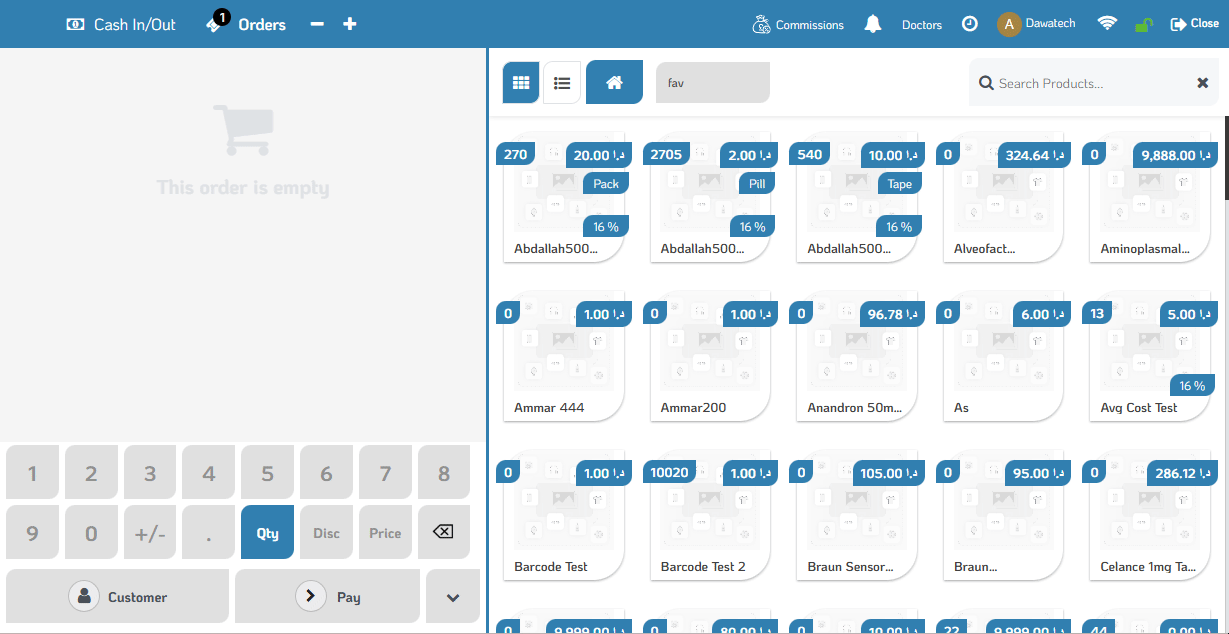Select Disc numpad mode
This screenshot has width=1229, height=634.
click(326, 532)
